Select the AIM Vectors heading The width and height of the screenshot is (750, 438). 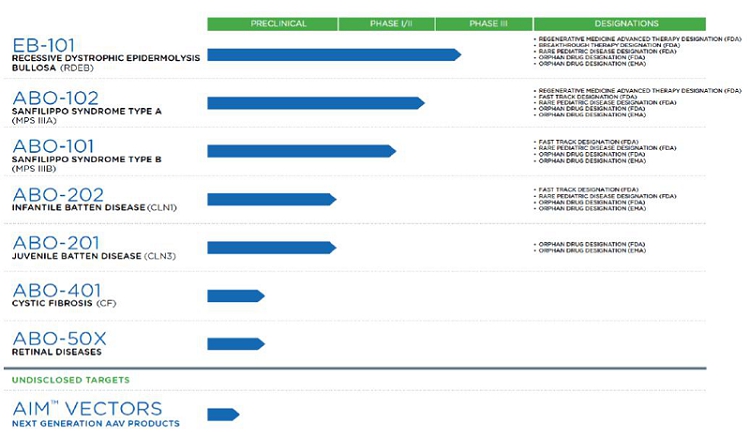tap(87, 408)
